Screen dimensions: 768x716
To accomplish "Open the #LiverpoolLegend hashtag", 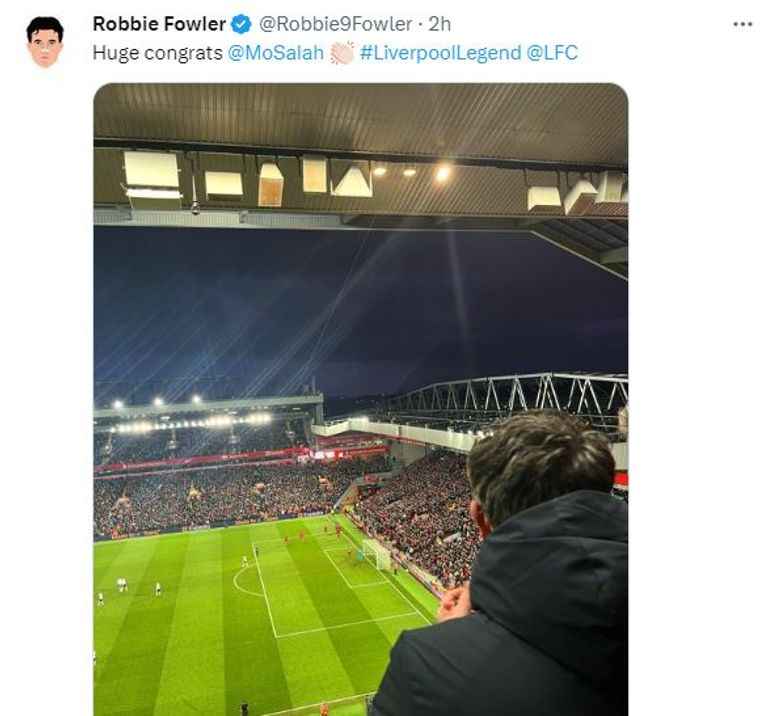I will pos(438,53).
